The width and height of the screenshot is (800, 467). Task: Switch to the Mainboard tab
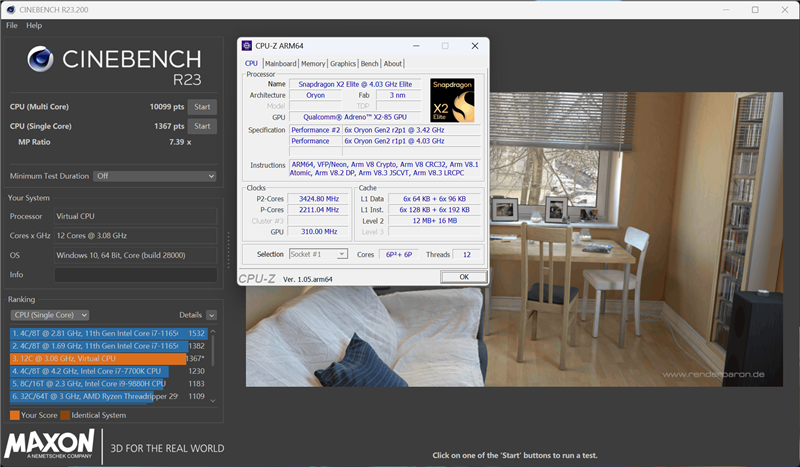click(281, 63)
